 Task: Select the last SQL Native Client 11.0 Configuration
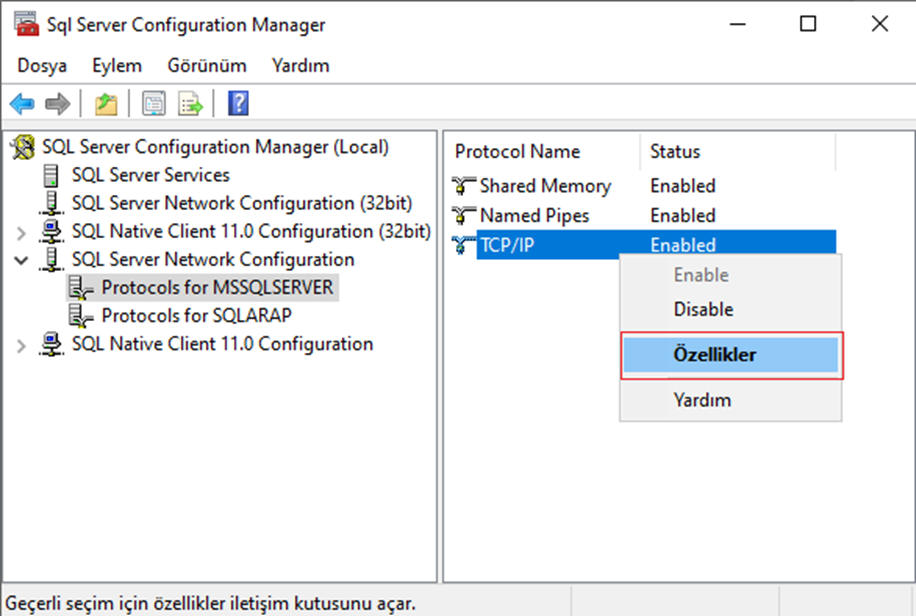coord(222,344)
